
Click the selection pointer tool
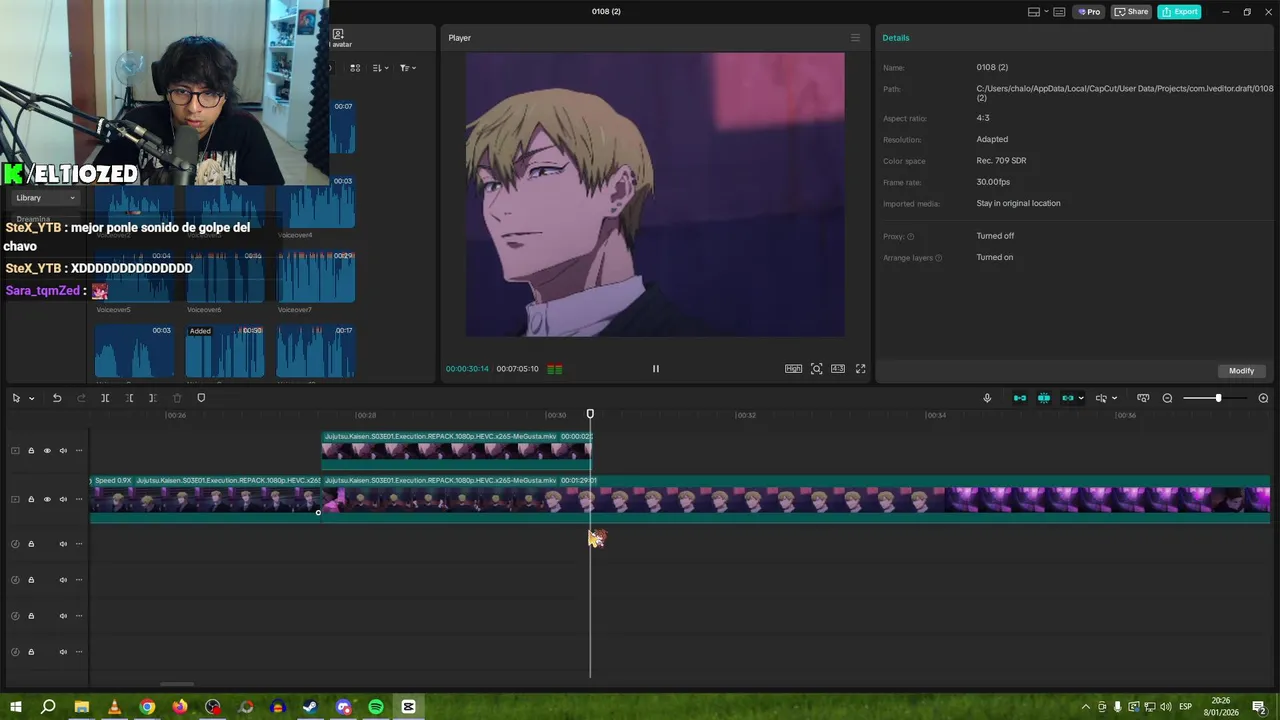(x=16, y=398)
